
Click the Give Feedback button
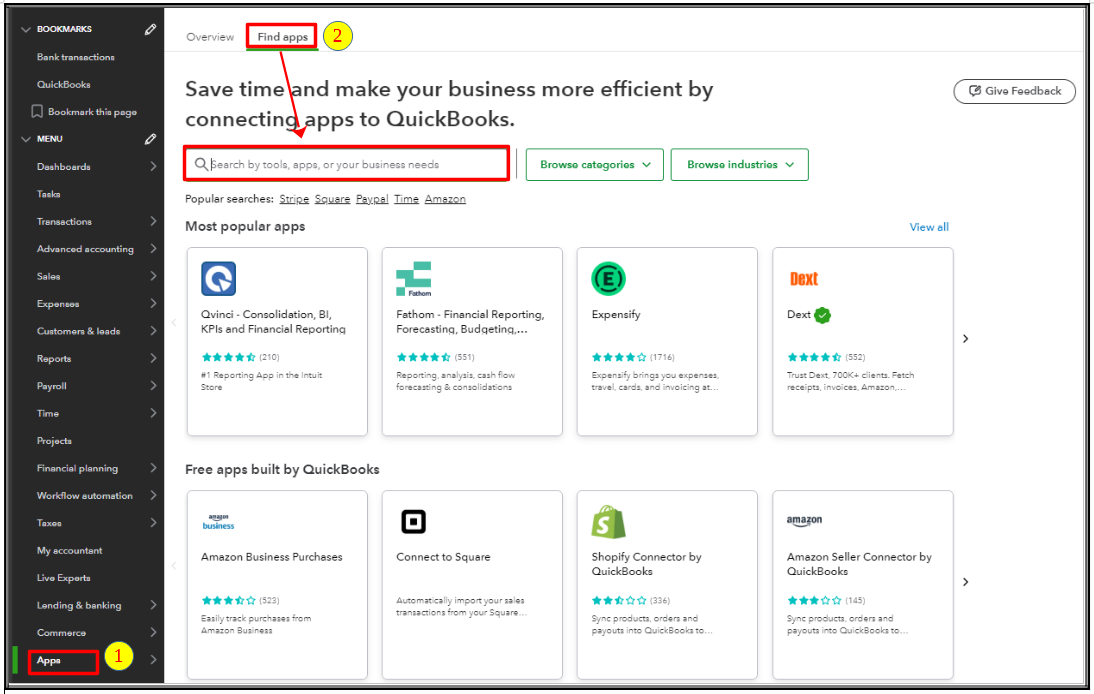[1014, 91]
